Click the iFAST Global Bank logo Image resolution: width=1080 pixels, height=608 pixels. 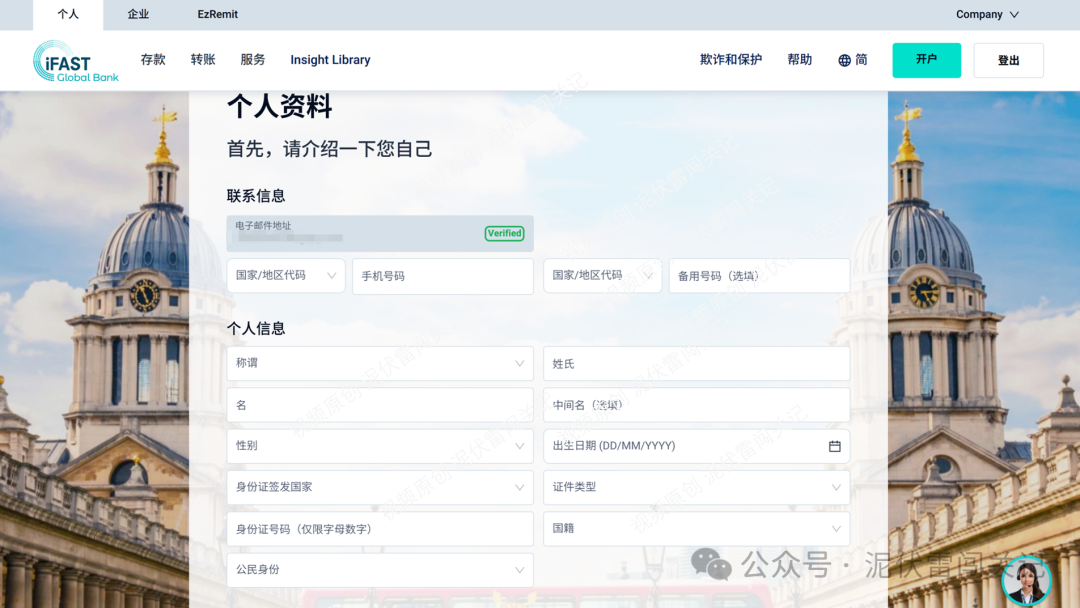pos(76,60)
